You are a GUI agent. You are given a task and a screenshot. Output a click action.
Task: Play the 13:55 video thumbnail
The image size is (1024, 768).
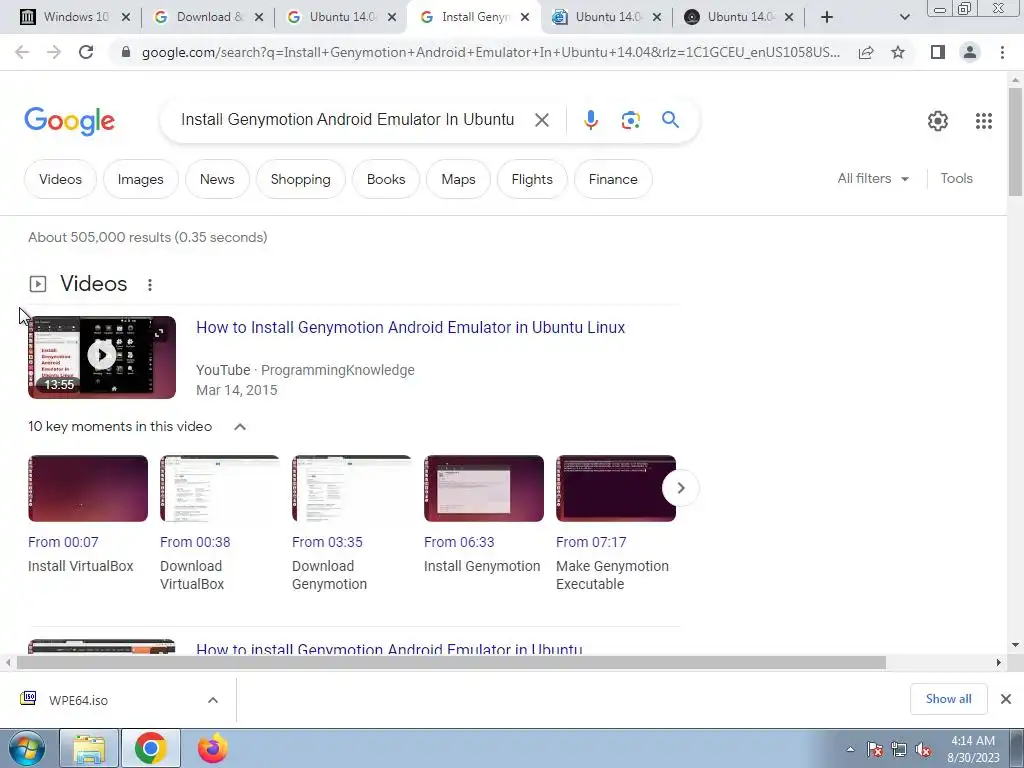click(x=102, y=357)
